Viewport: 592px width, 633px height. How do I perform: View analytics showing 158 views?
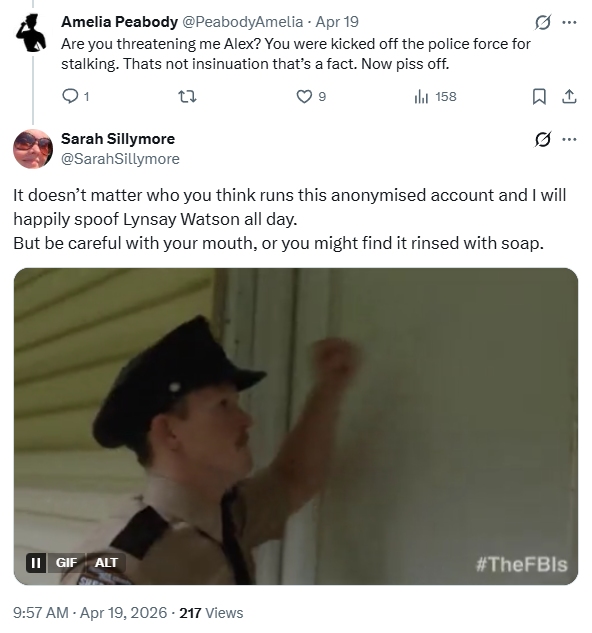point(435,96)
